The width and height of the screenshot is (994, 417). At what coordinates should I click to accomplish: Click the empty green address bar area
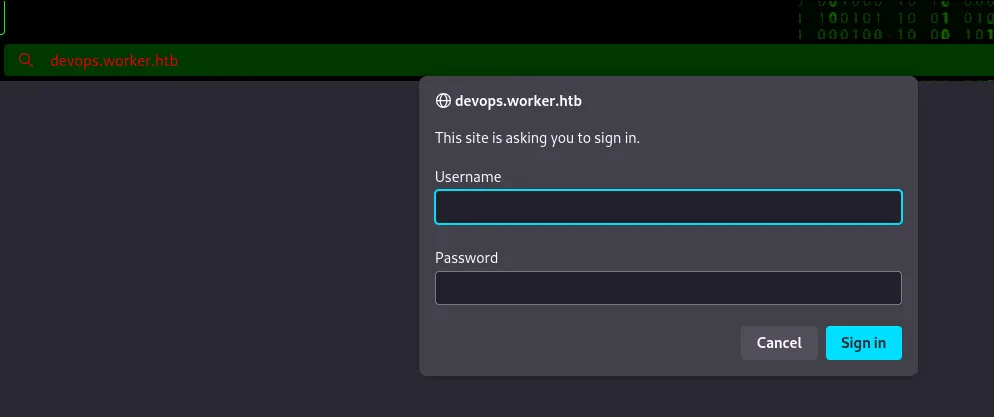pos(300,61)
